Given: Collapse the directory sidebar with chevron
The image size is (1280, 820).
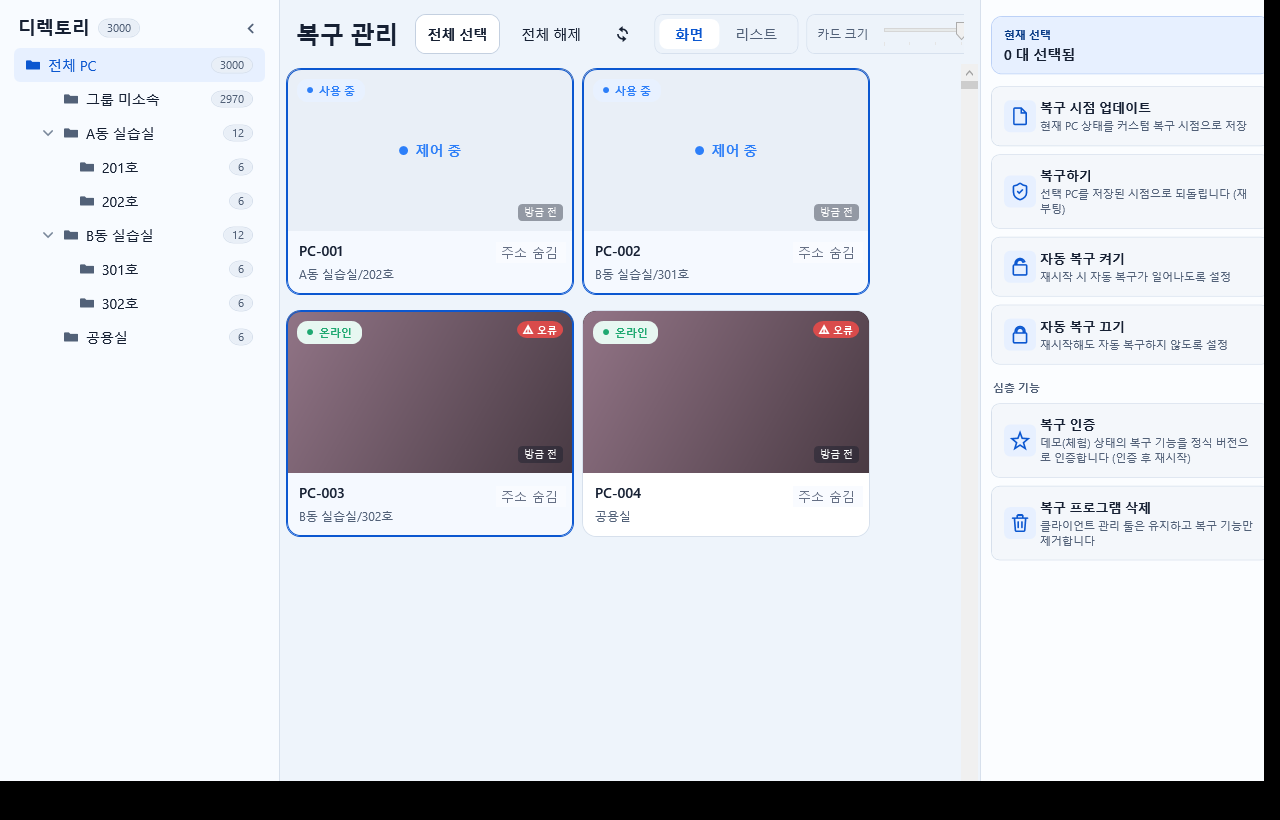Looking at the screenshot, I should click(x=251, y=28).
